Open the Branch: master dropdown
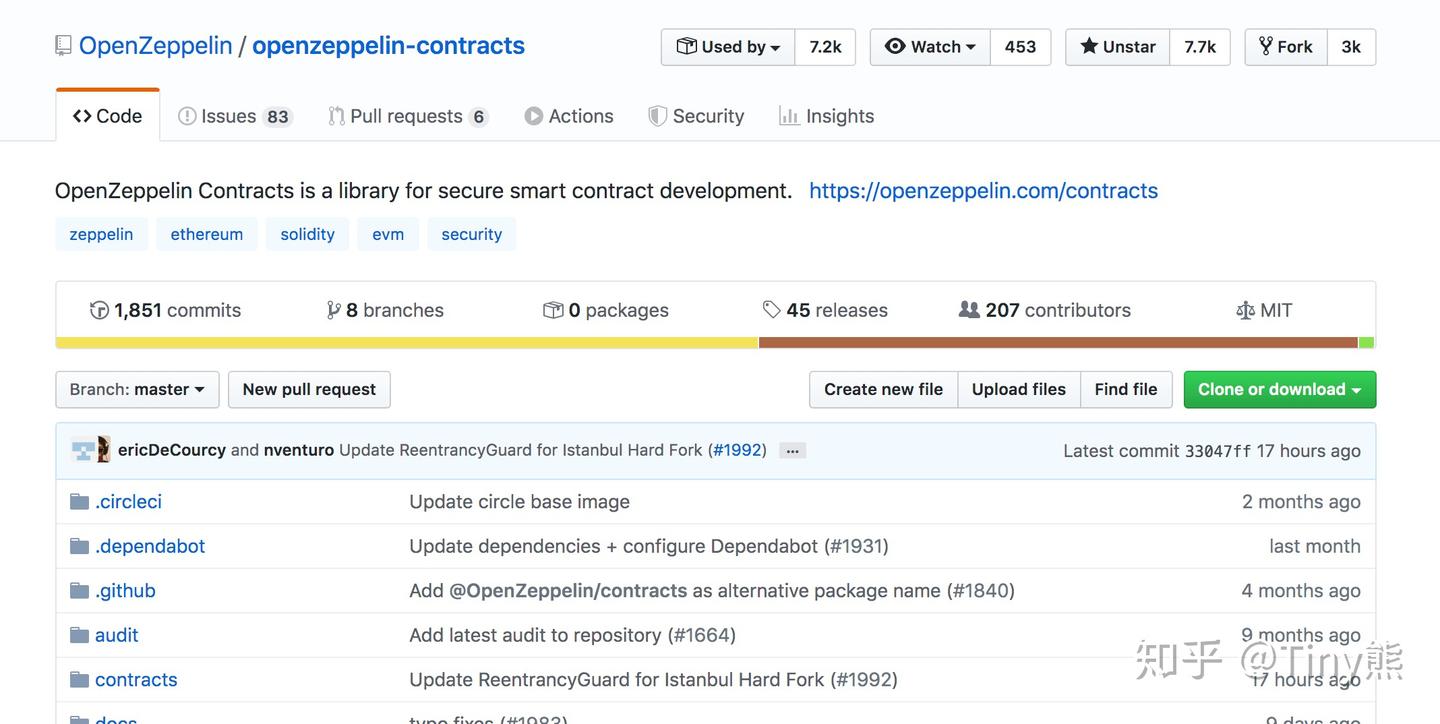This screenshot has width=1440, height=724. coord(137,390)
